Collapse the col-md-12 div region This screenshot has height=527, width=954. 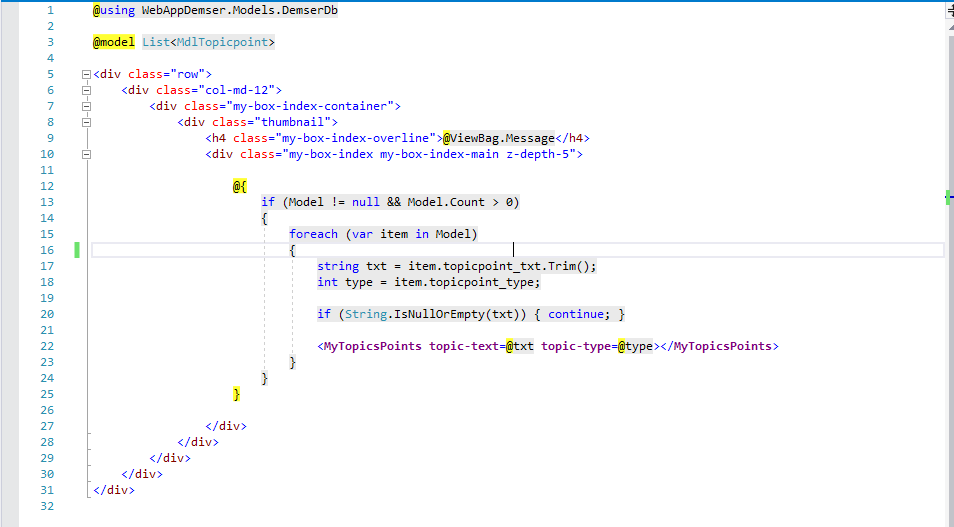86,90
